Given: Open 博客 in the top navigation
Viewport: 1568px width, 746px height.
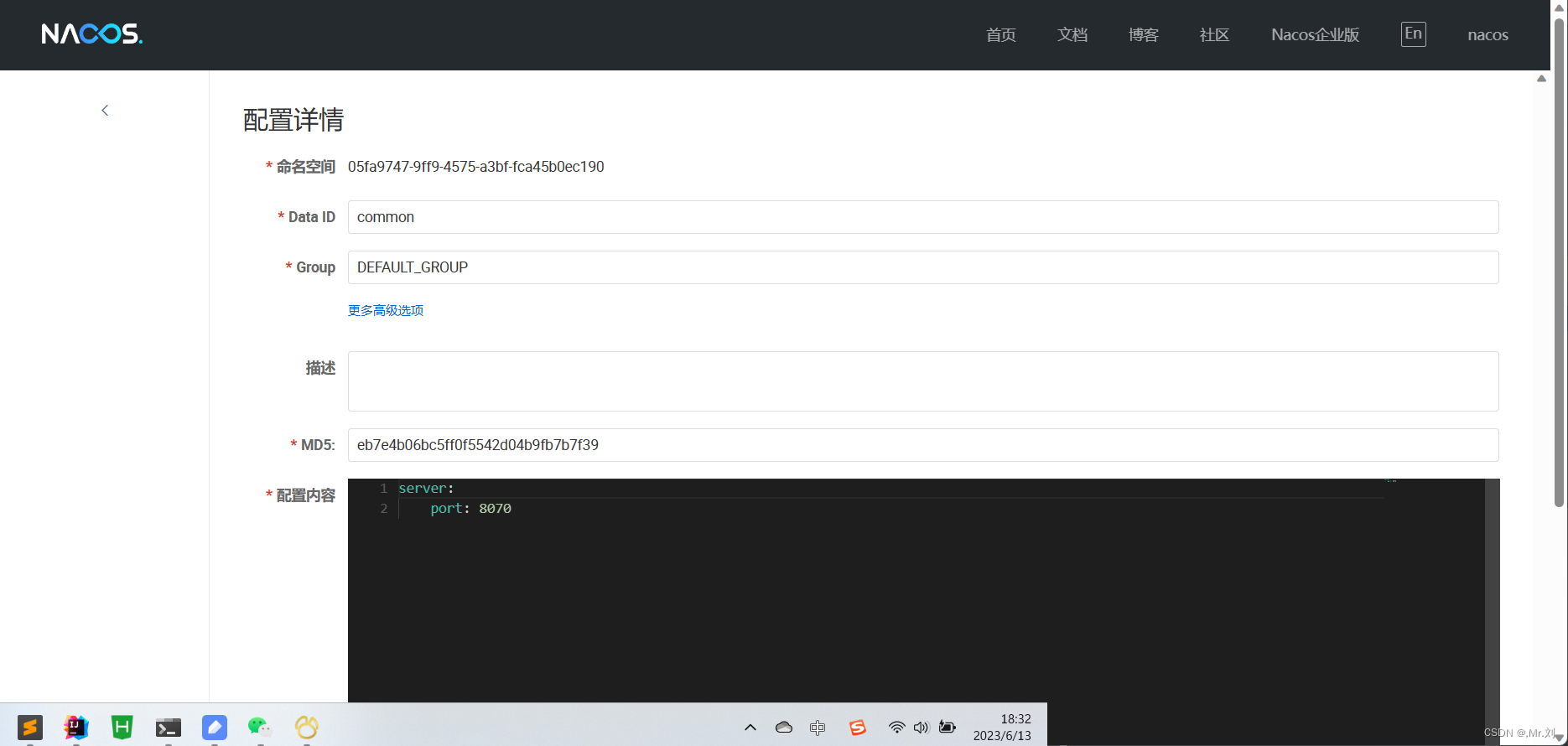Looking at the screenshot, I should (x=1144, y=34).
